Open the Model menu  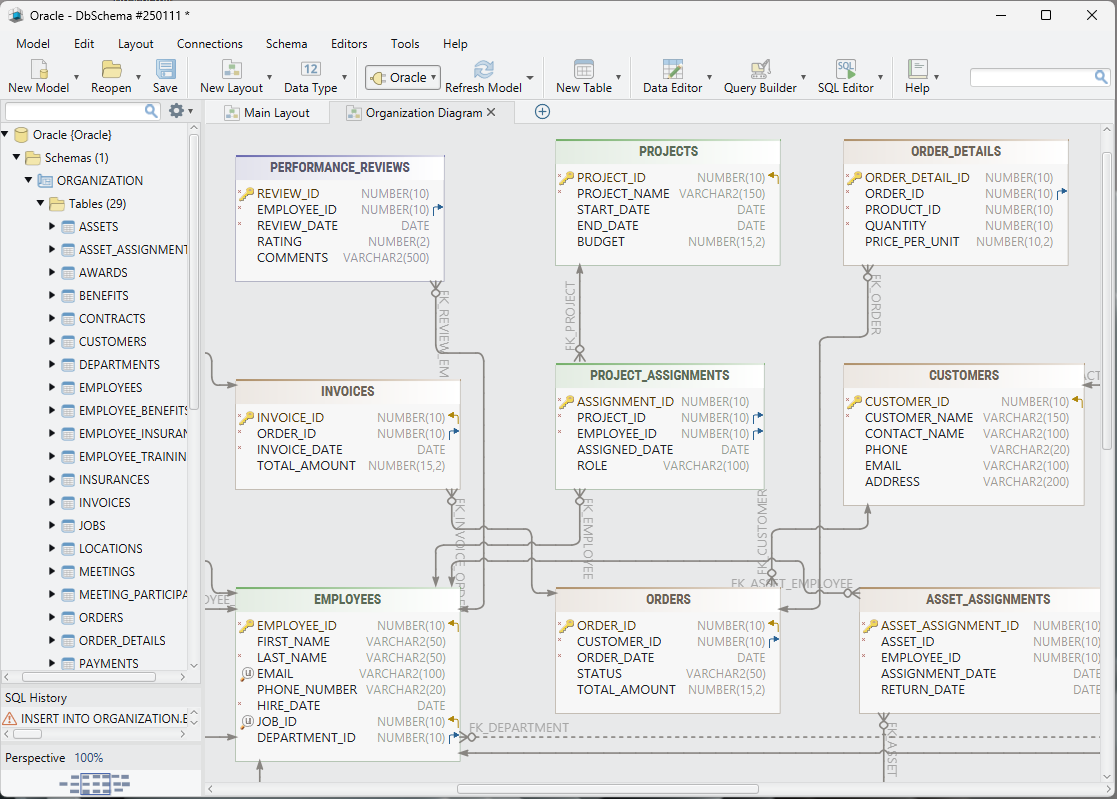(x=33, y=43)
